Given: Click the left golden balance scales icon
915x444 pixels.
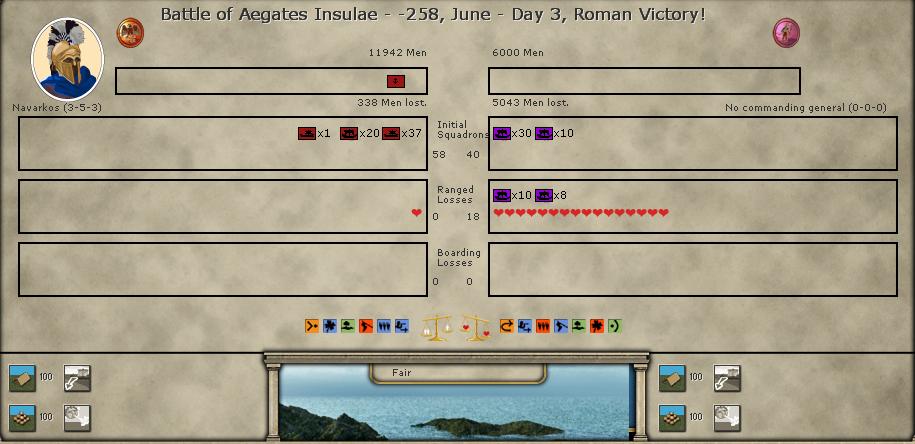Looking at the screenshot, I should click(x=437, y=326).
